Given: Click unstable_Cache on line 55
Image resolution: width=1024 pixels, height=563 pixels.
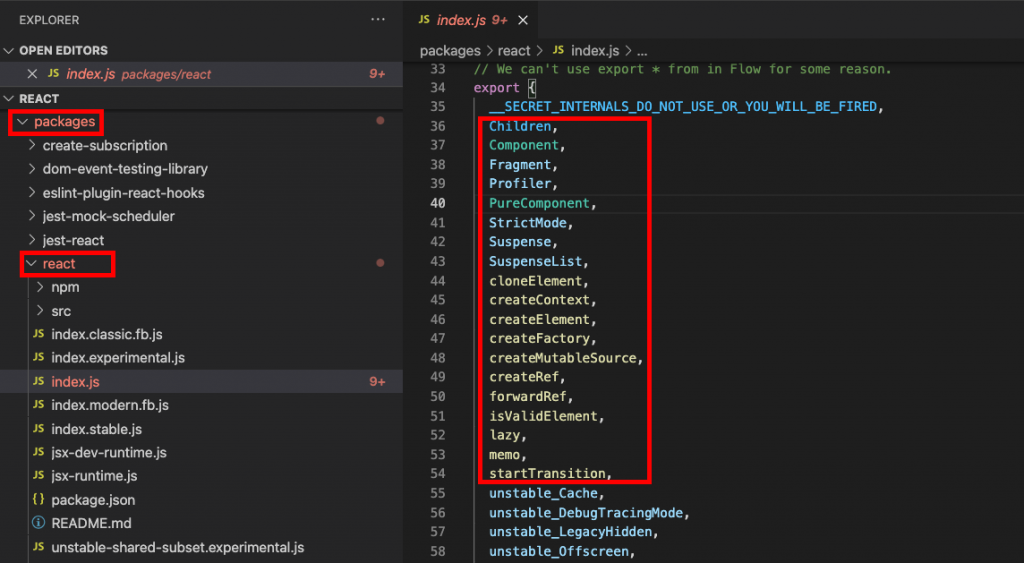Looking at the screenshot, I should (543, 493).
